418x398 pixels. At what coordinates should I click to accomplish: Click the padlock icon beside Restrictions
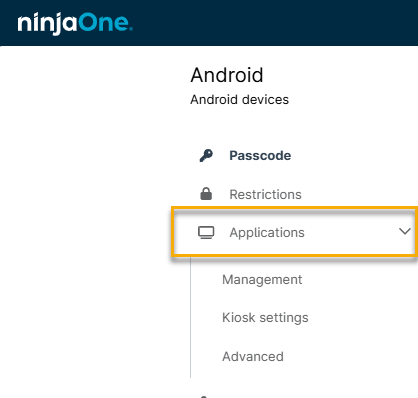tap(206, 194)
